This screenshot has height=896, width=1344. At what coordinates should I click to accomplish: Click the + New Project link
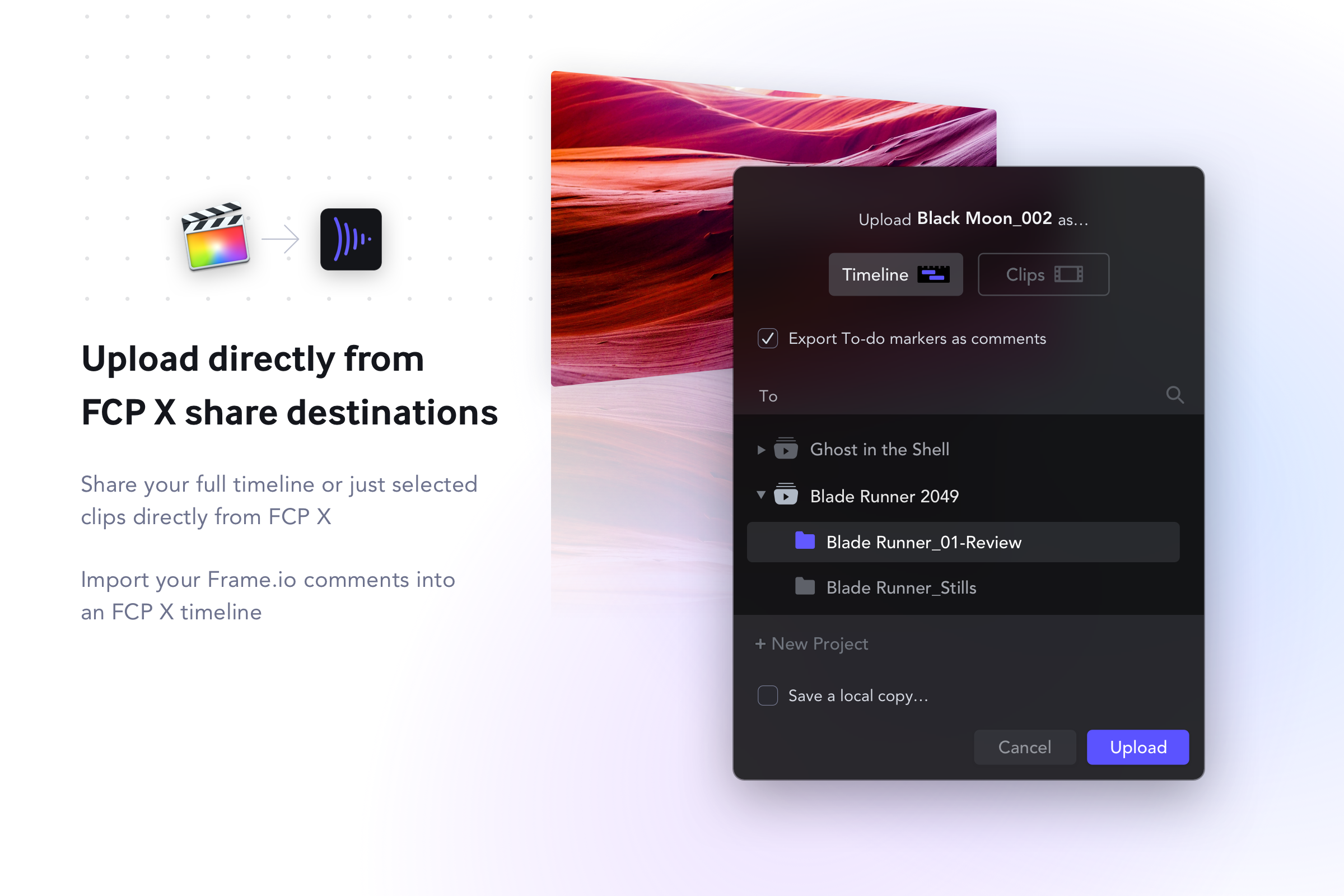coord(811,644)
